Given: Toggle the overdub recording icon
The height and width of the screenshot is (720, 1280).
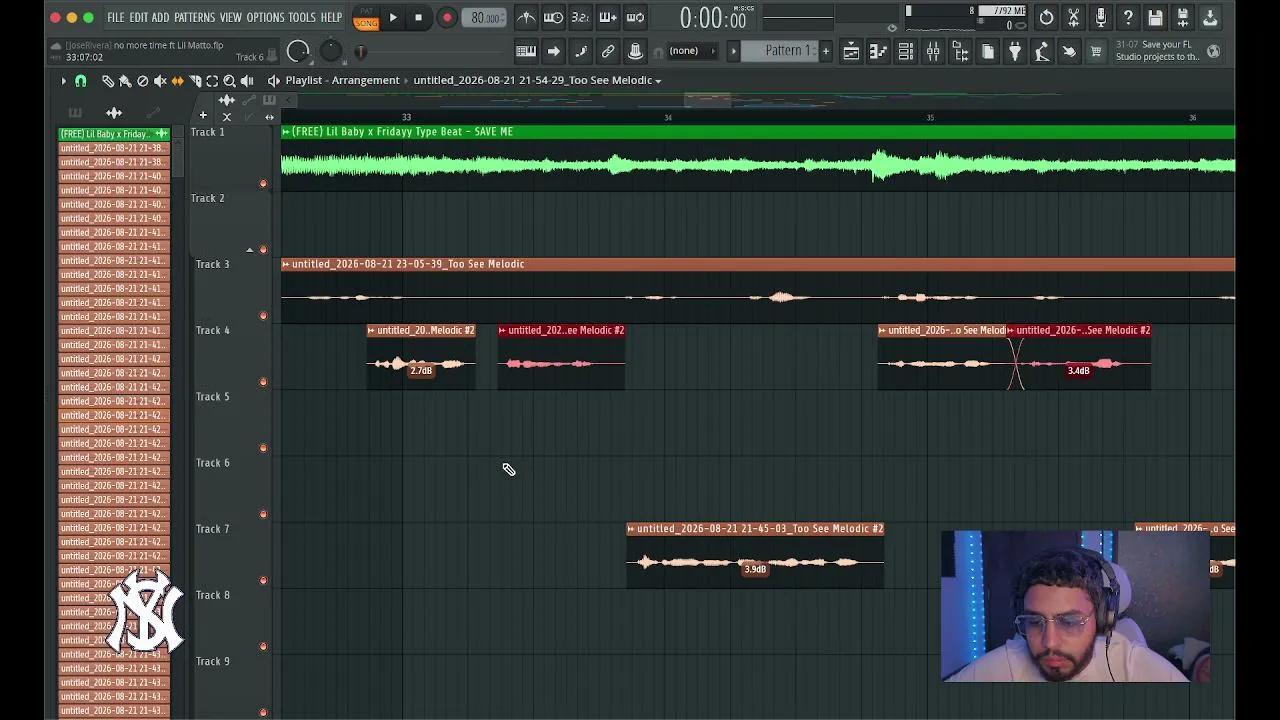Looking at the screenshot, I should pos(608,18).
